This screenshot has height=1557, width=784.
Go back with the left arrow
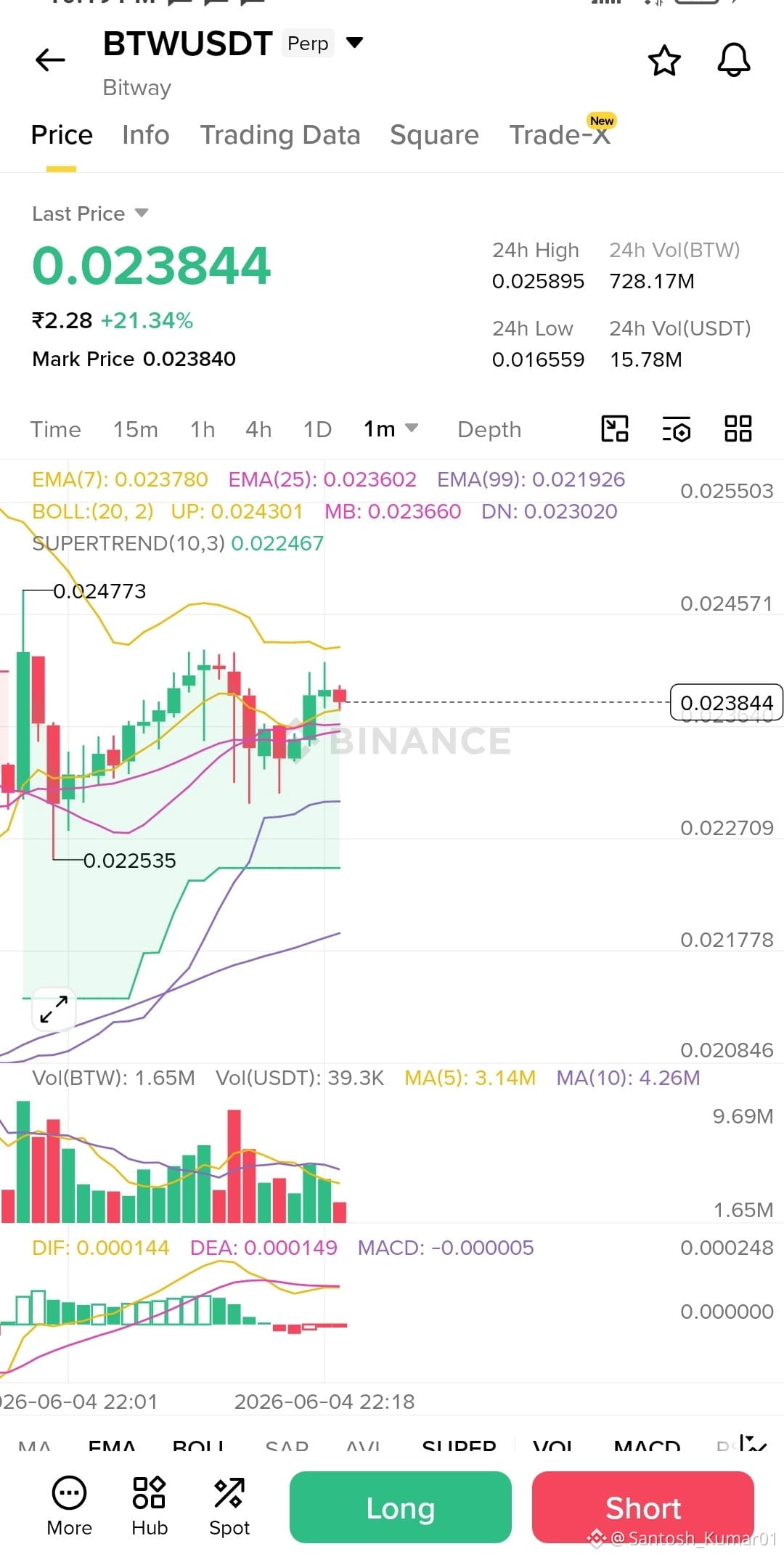click(50, 60)
